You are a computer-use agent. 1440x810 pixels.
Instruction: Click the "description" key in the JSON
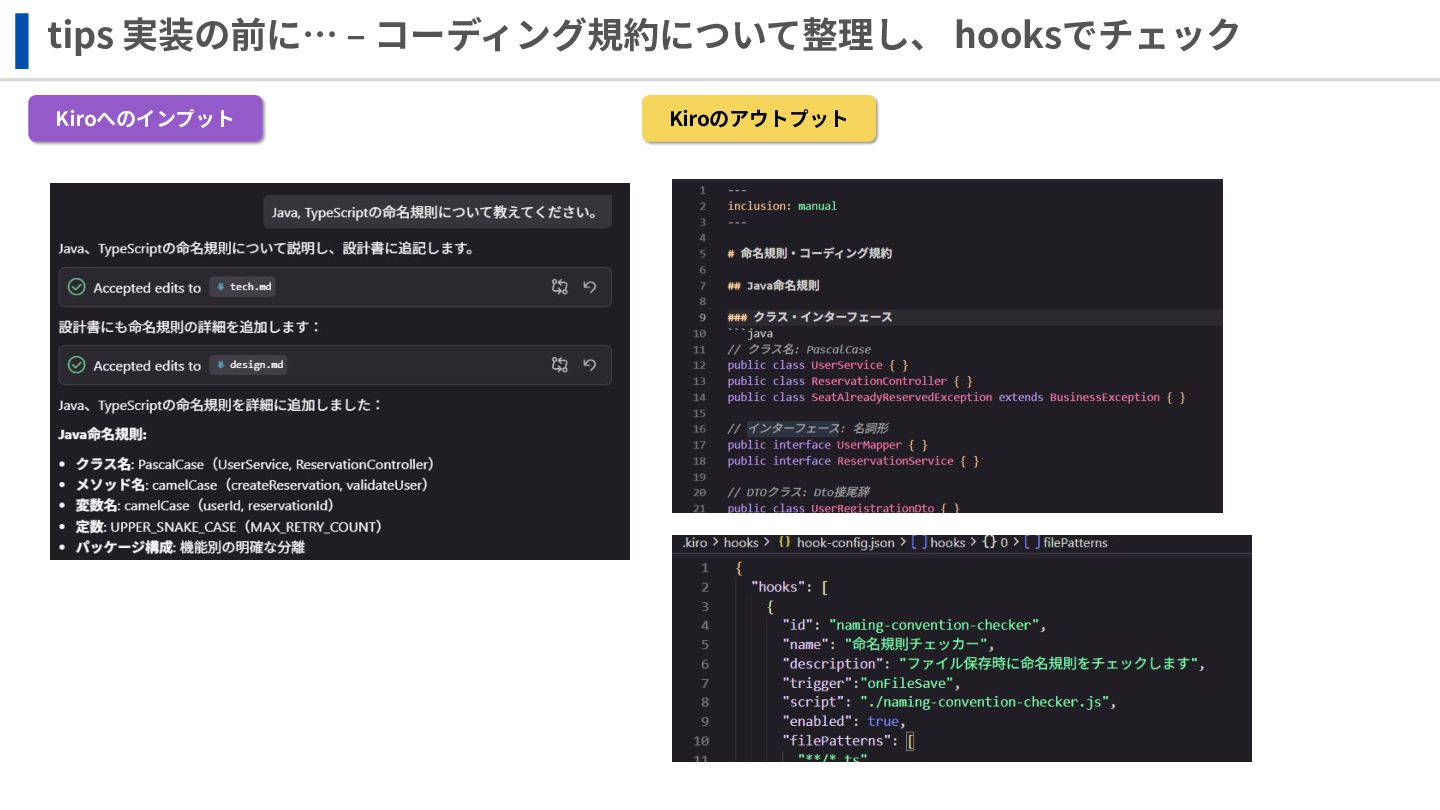835,663
